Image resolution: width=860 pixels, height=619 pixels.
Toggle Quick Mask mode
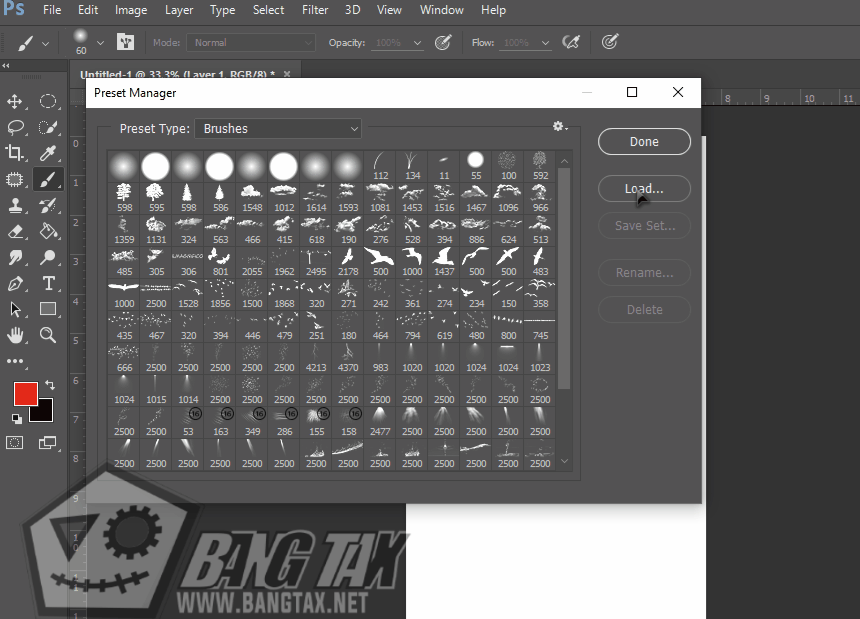15,442
